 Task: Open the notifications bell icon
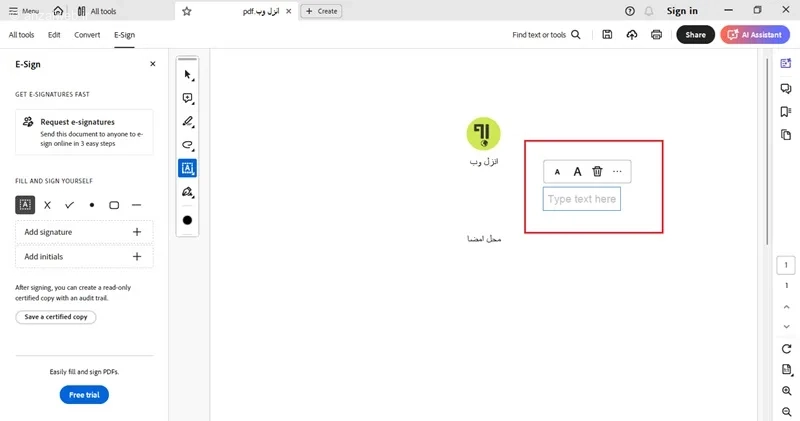point(648,11)
